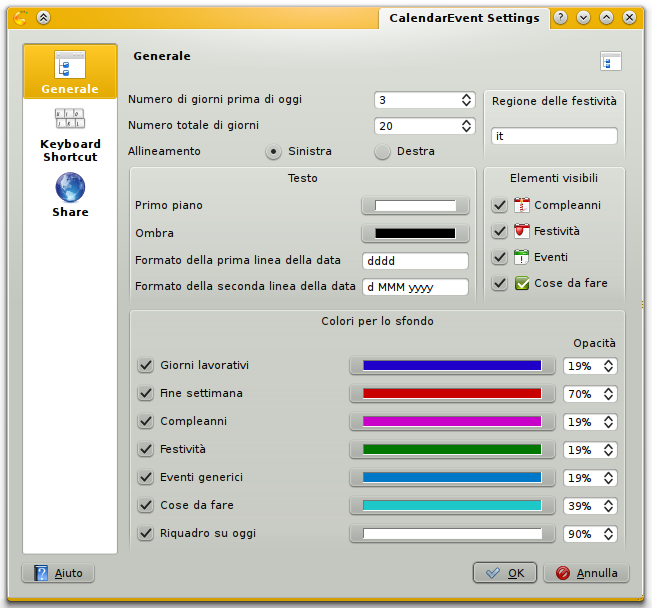Viewport: 652px width, 608px height.
Task: Adjust the Numero di giorni prima di oggi spinner
Action: coord(425,100)
